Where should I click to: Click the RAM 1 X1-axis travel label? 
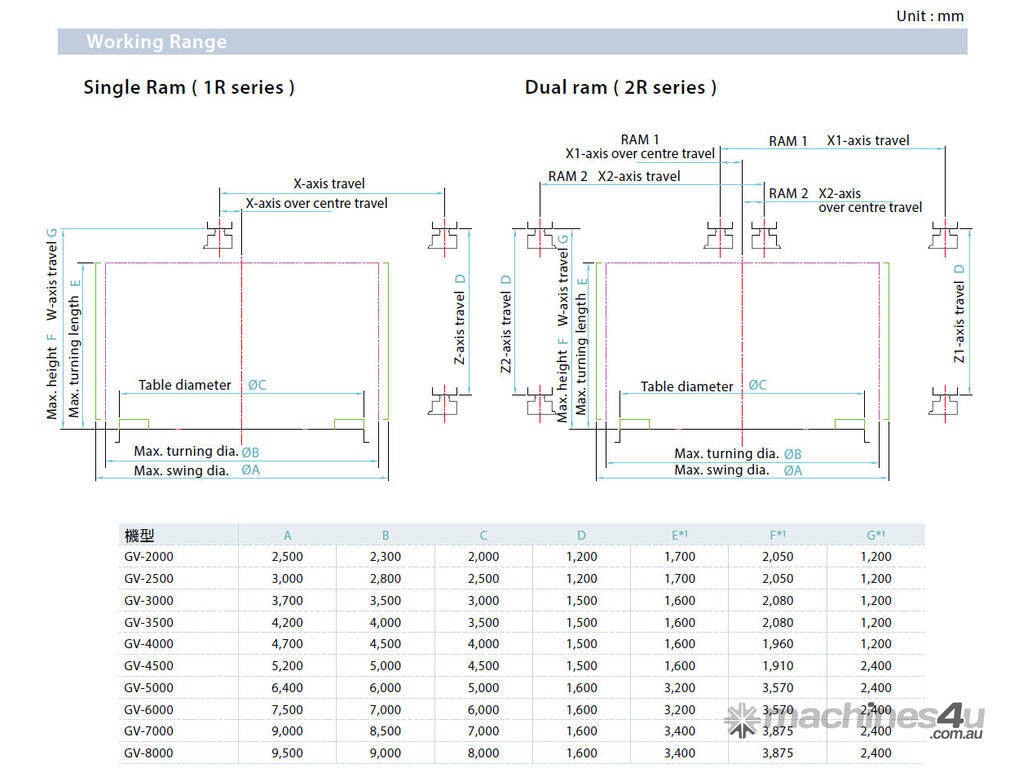point(839,141)
